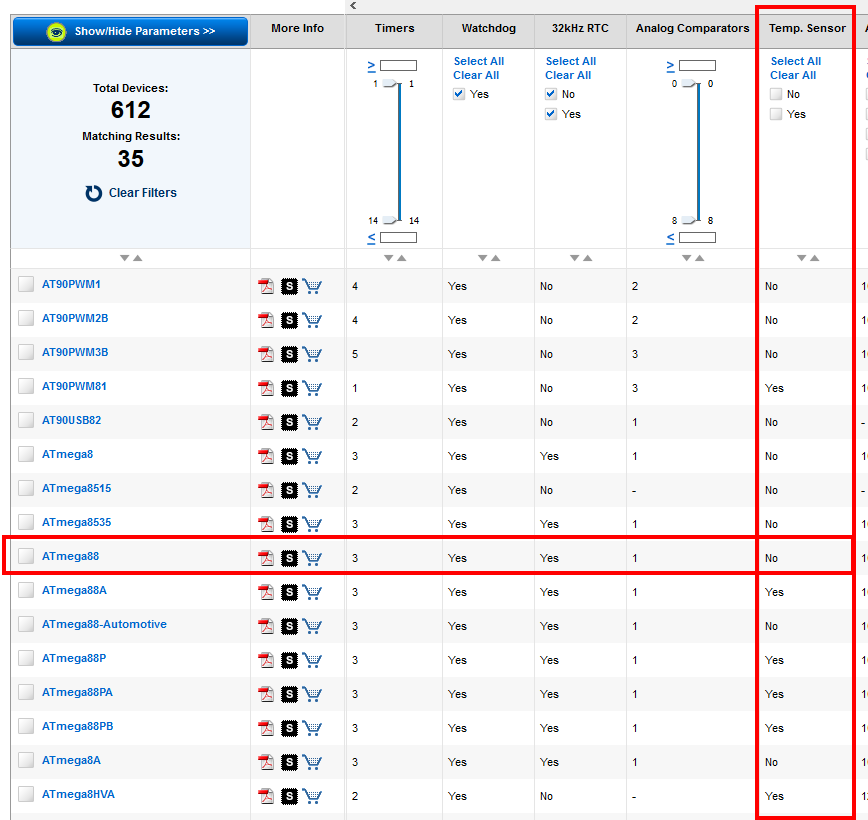Click the samples icon for ATmega8HVA

coord(289,796)
